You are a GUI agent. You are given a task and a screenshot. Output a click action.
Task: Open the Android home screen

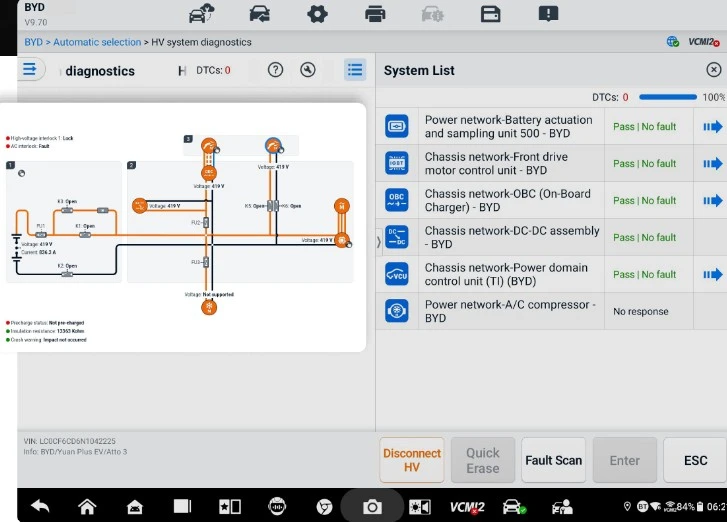87,507
